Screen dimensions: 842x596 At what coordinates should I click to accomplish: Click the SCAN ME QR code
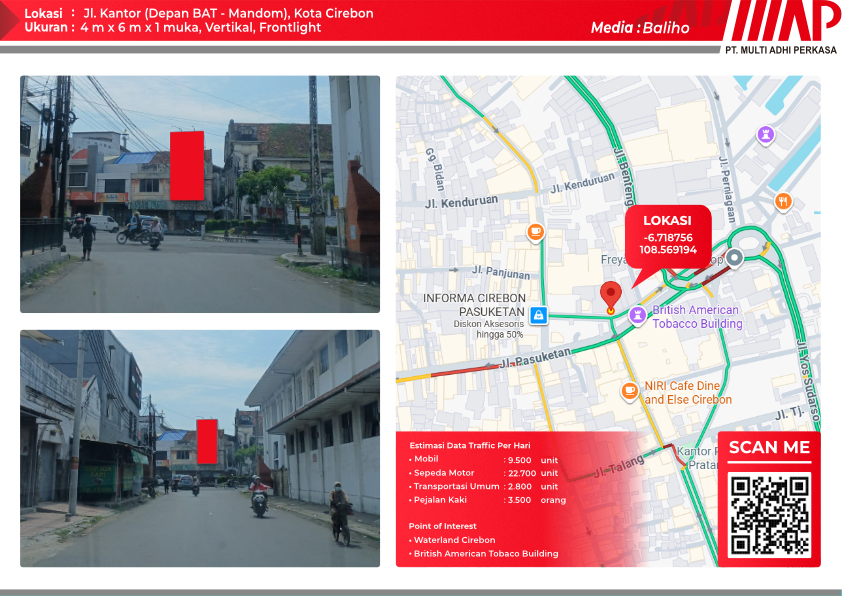click(x=769, y=514)
